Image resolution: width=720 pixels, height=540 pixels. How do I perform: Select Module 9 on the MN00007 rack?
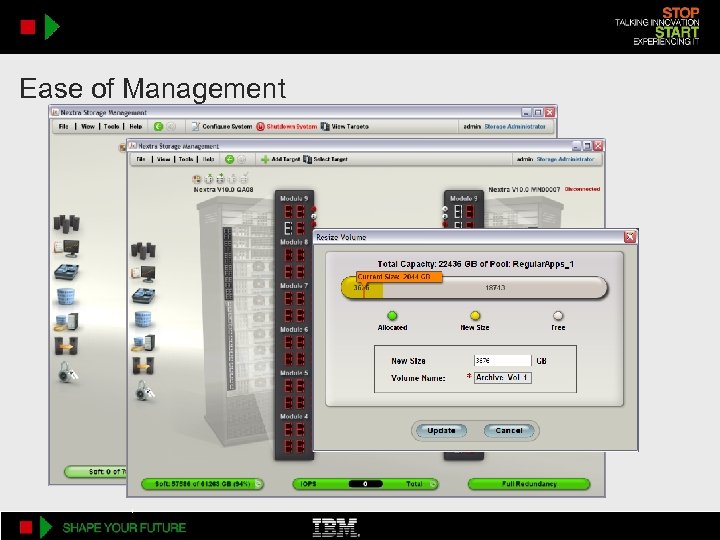tap(463, 211)
